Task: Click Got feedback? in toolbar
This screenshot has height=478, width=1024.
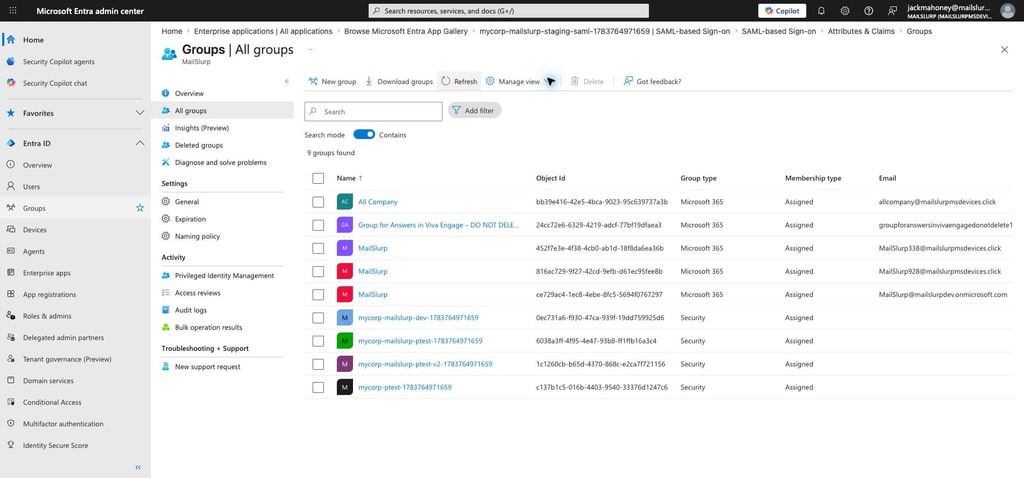Action: 652,82
